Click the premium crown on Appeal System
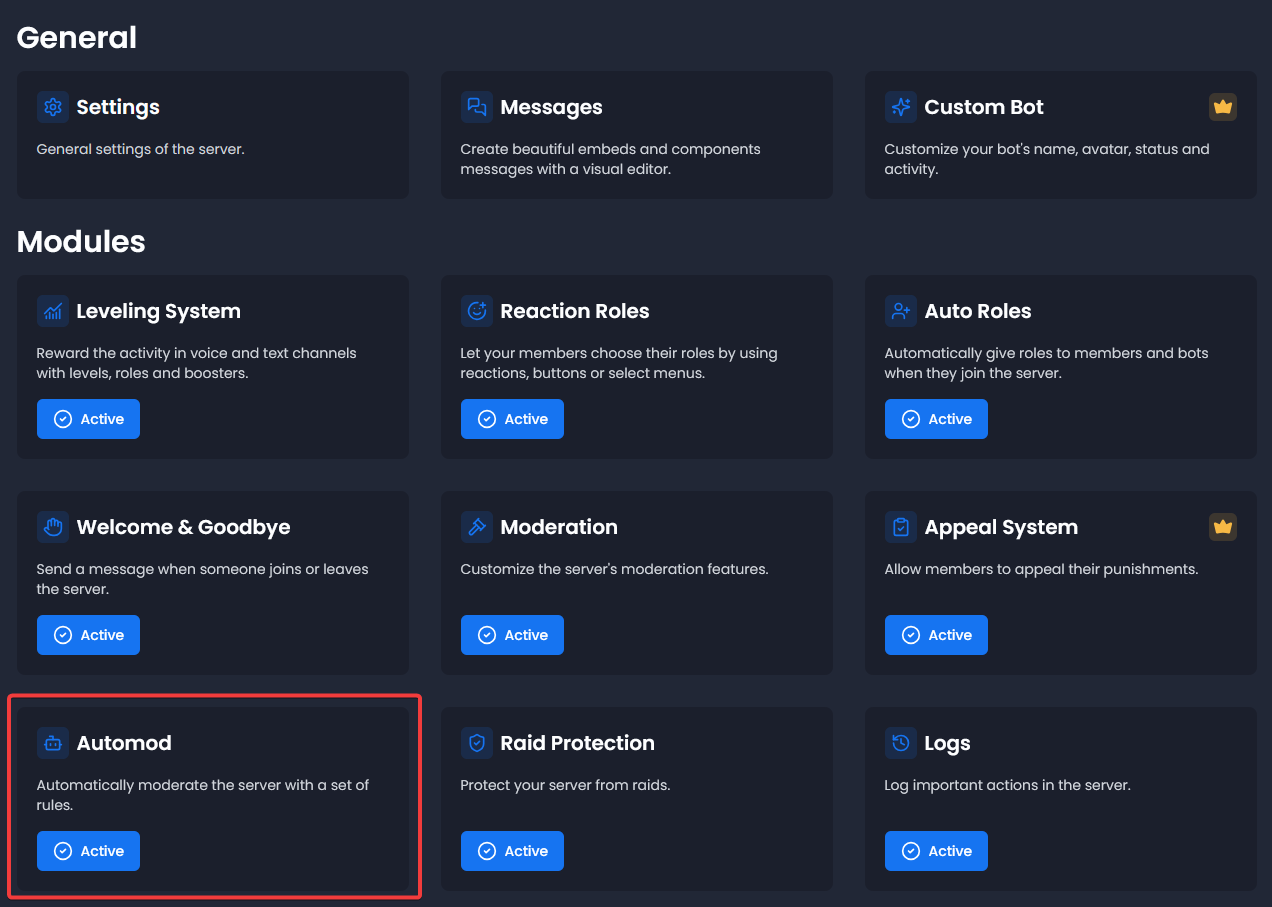Screen dimensions: 1272x907 (x=1222, y=527)
